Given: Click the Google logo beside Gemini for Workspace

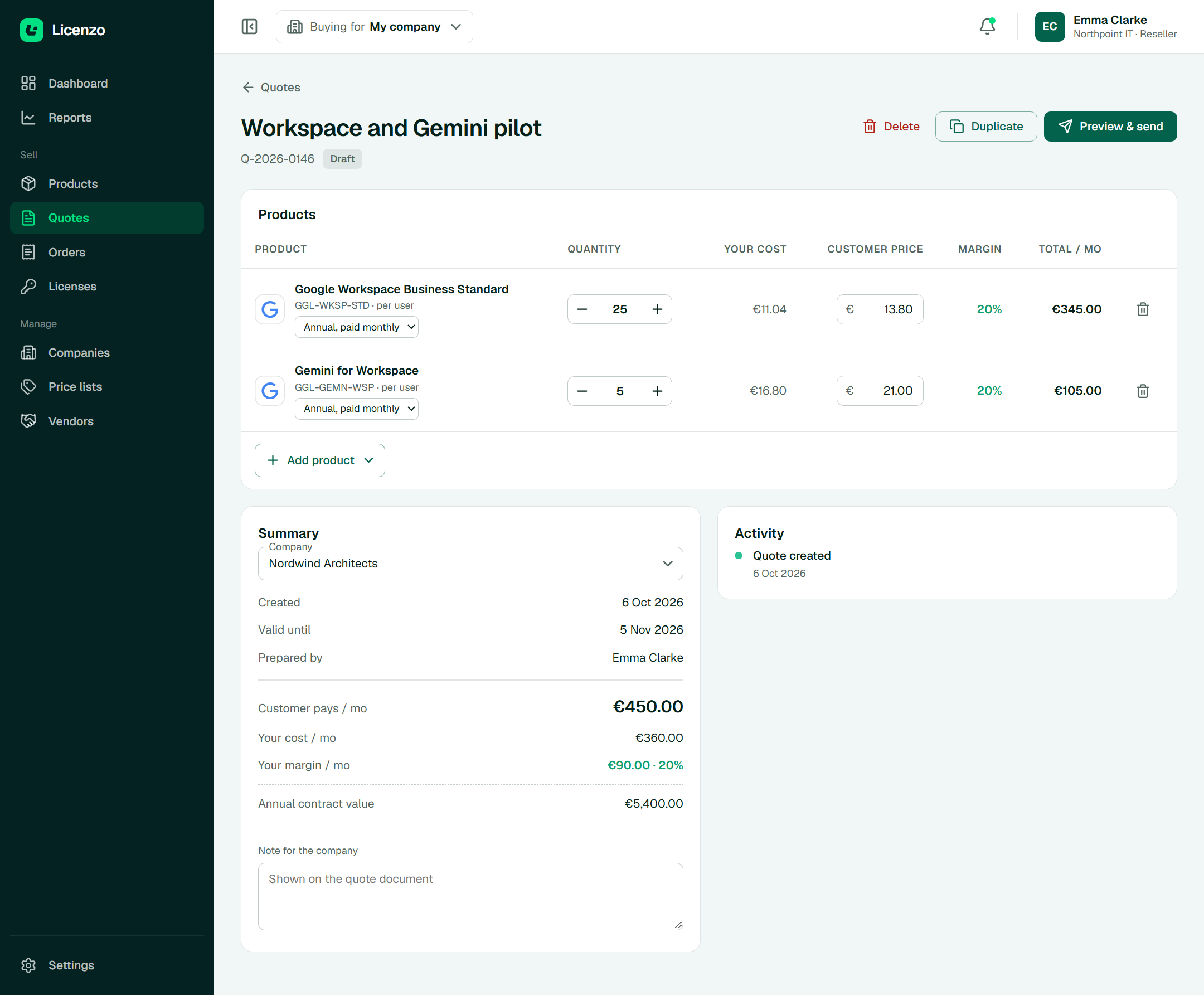Looking at the screenshot, I should tap(269, 391).
